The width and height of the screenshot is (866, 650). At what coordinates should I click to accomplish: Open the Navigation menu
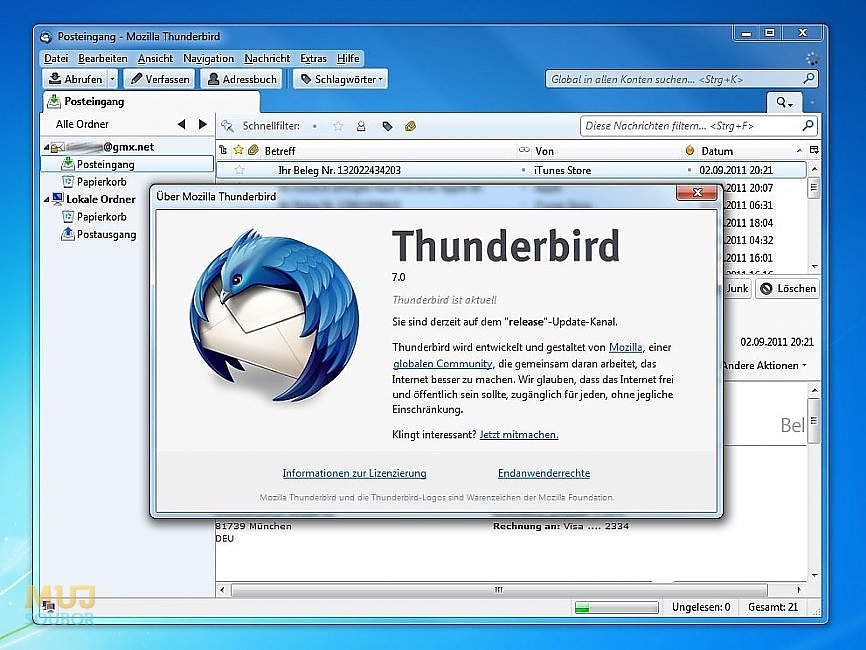coord(208,58)
